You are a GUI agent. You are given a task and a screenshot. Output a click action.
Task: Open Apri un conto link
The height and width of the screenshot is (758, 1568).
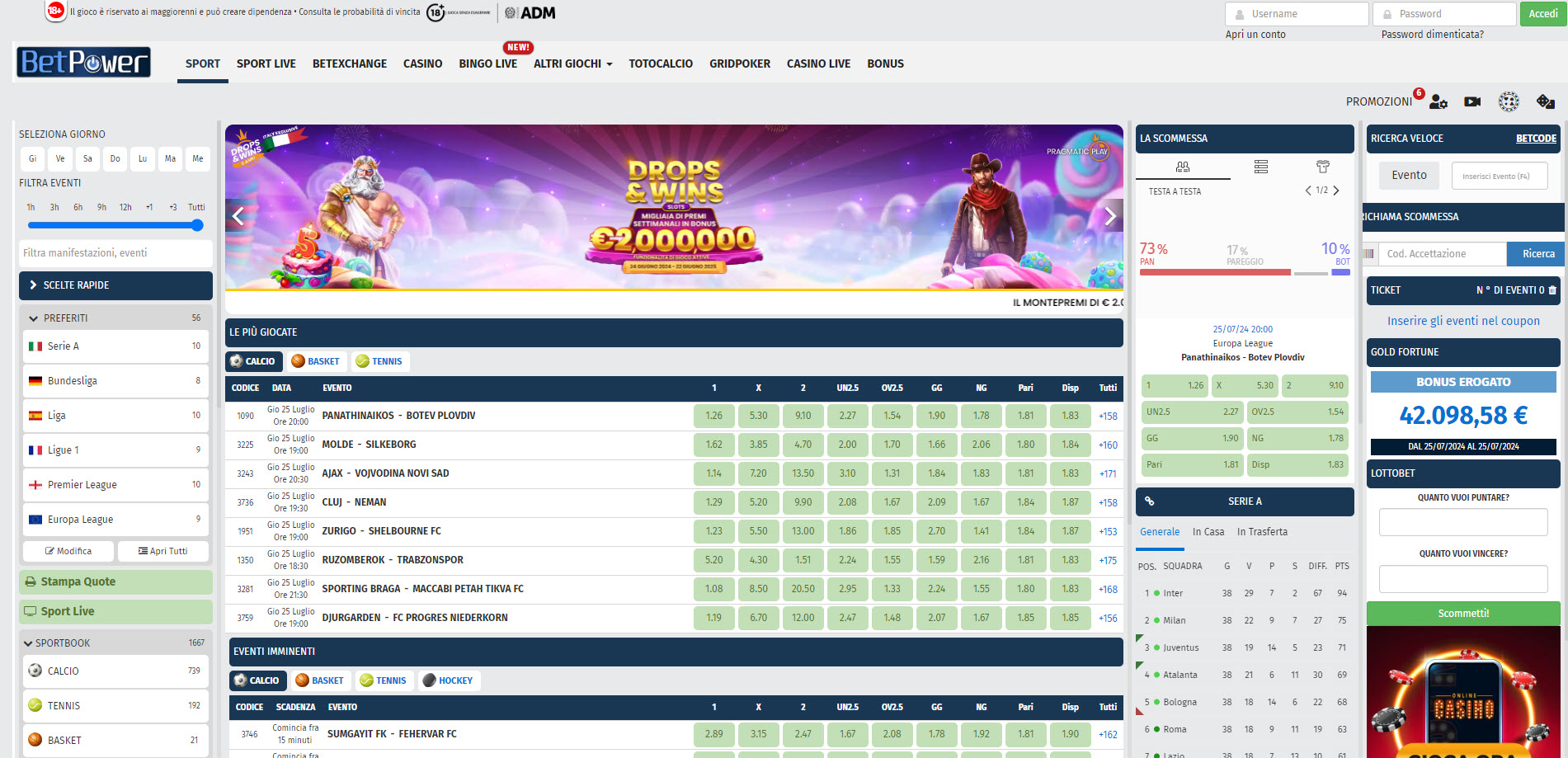pyautogui.click(x=1255, y=35)
